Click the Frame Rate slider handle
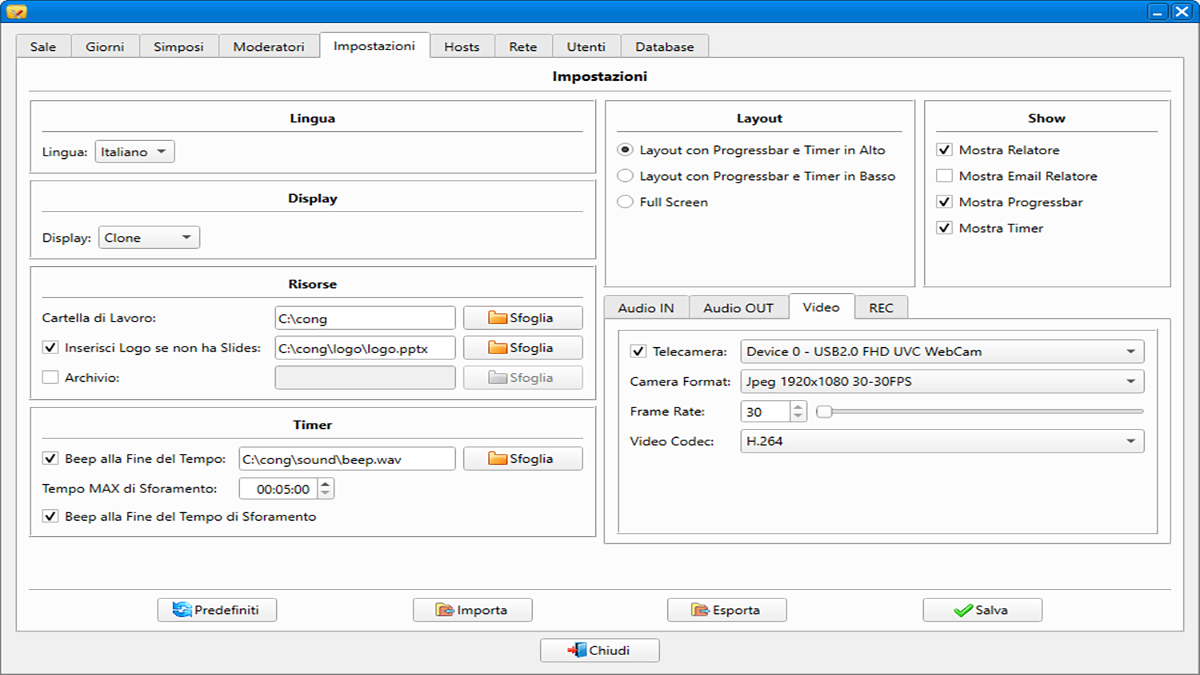This screenshot has width=1200, height=675. coord(824,411)
